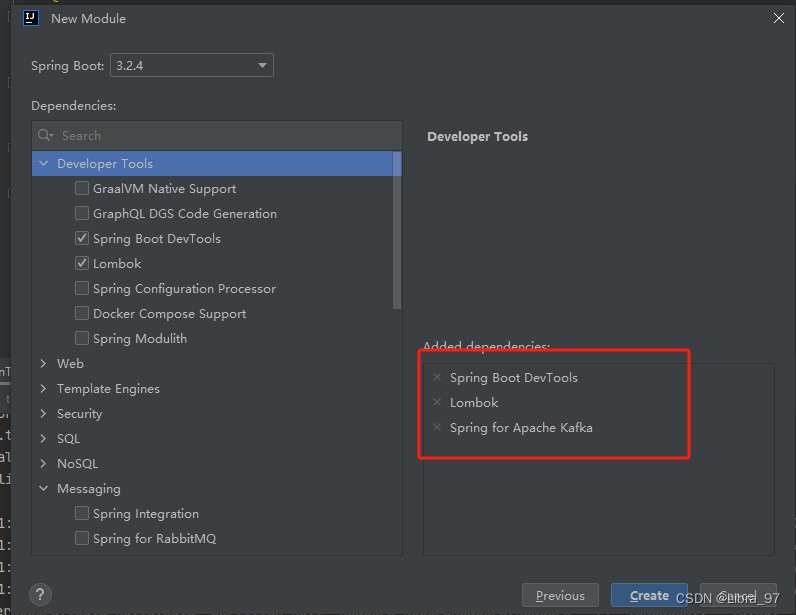Expand the Security category
This screenshot has width=796, height=615.
point(44,413)
